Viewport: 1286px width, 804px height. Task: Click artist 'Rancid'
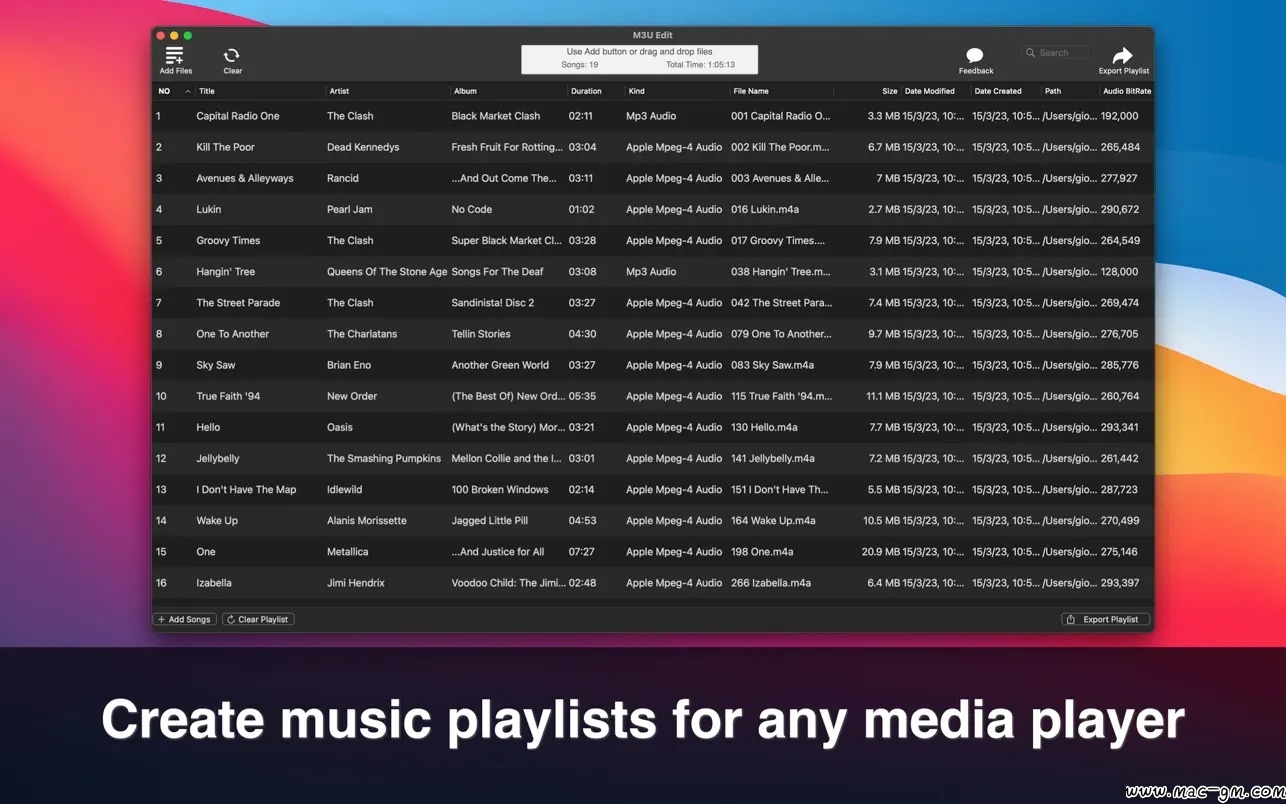[343, 178]
